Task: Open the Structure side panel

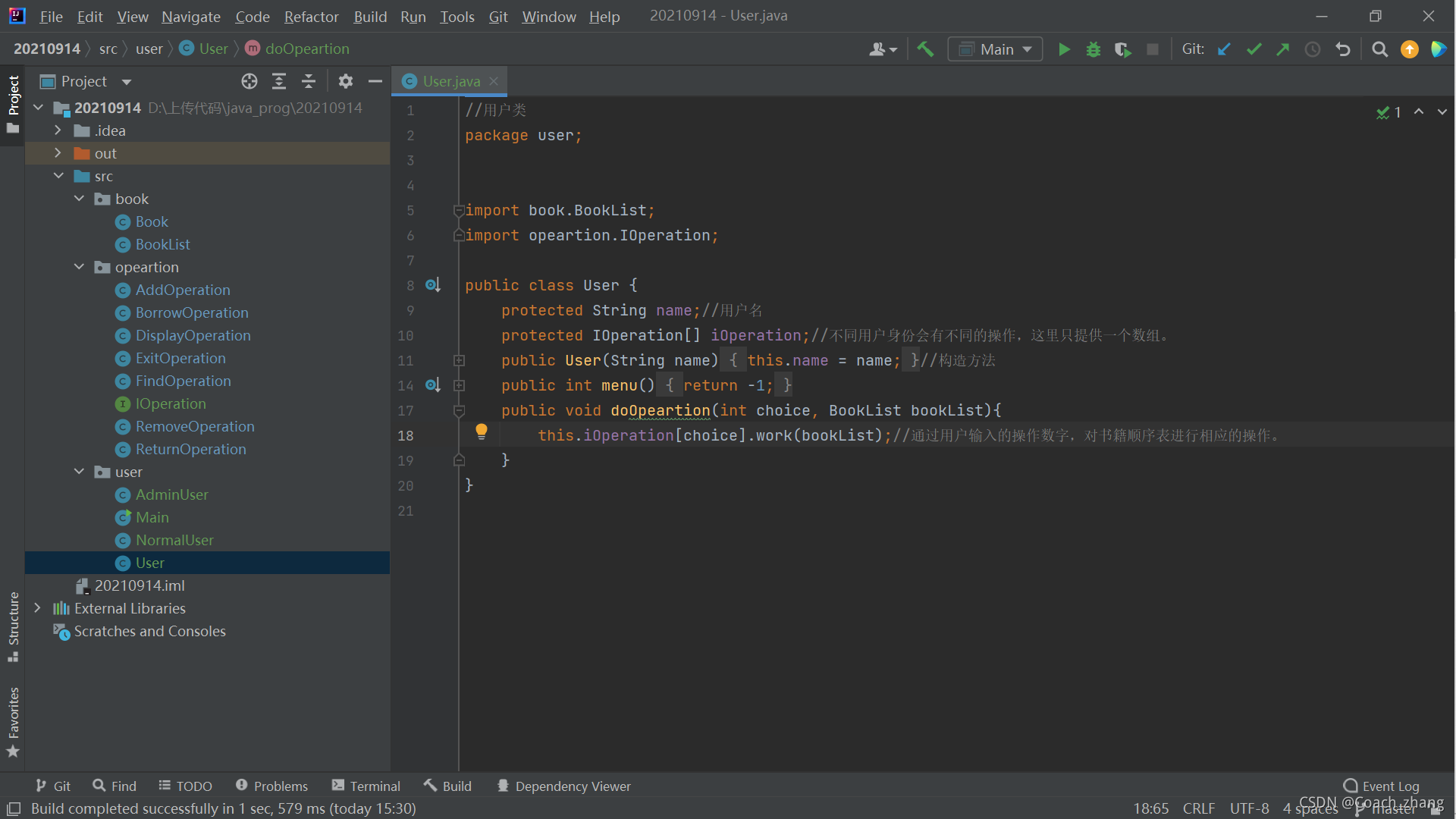Action: (13, 626)
